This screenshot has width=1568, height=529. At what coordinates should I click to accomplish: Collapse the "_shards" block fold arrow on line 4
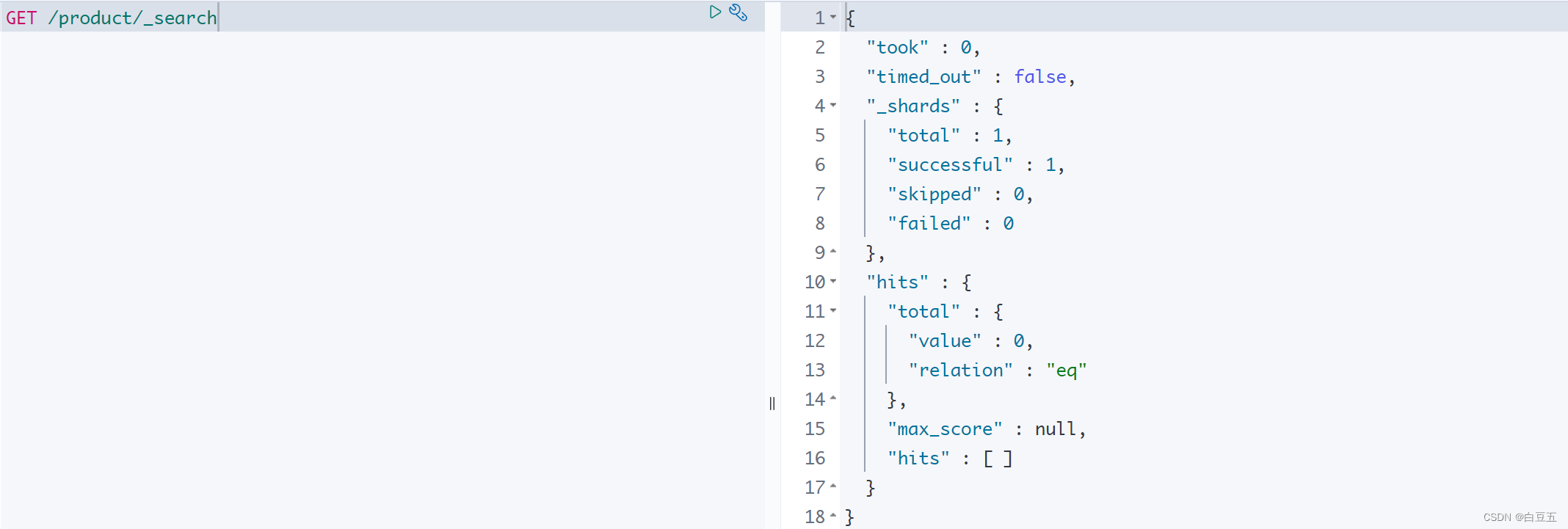click(x=833, y=105)
